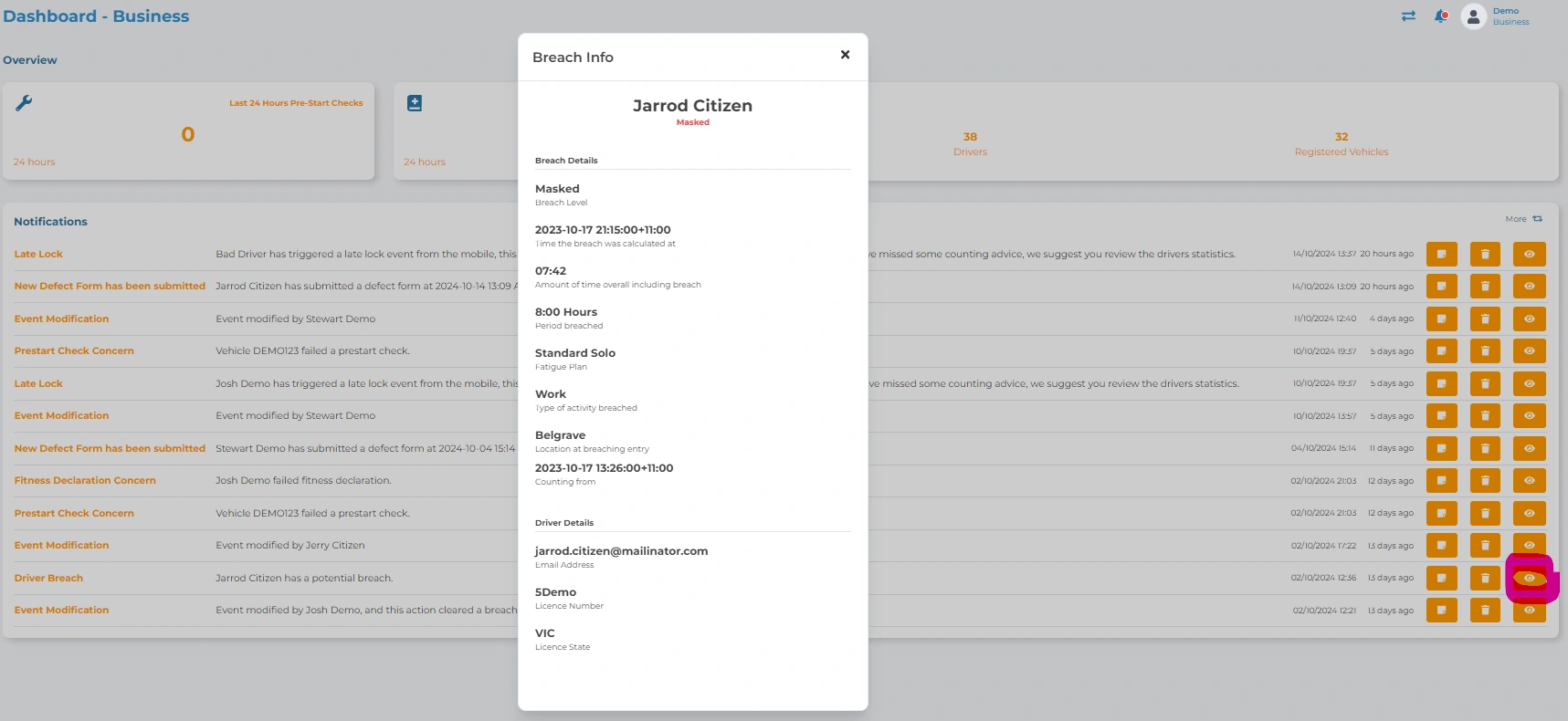This screenshot has width=1568, height=721.
Task: Click note icon for defect form 14/10/2024 13:09
Action: (1442, 287)
